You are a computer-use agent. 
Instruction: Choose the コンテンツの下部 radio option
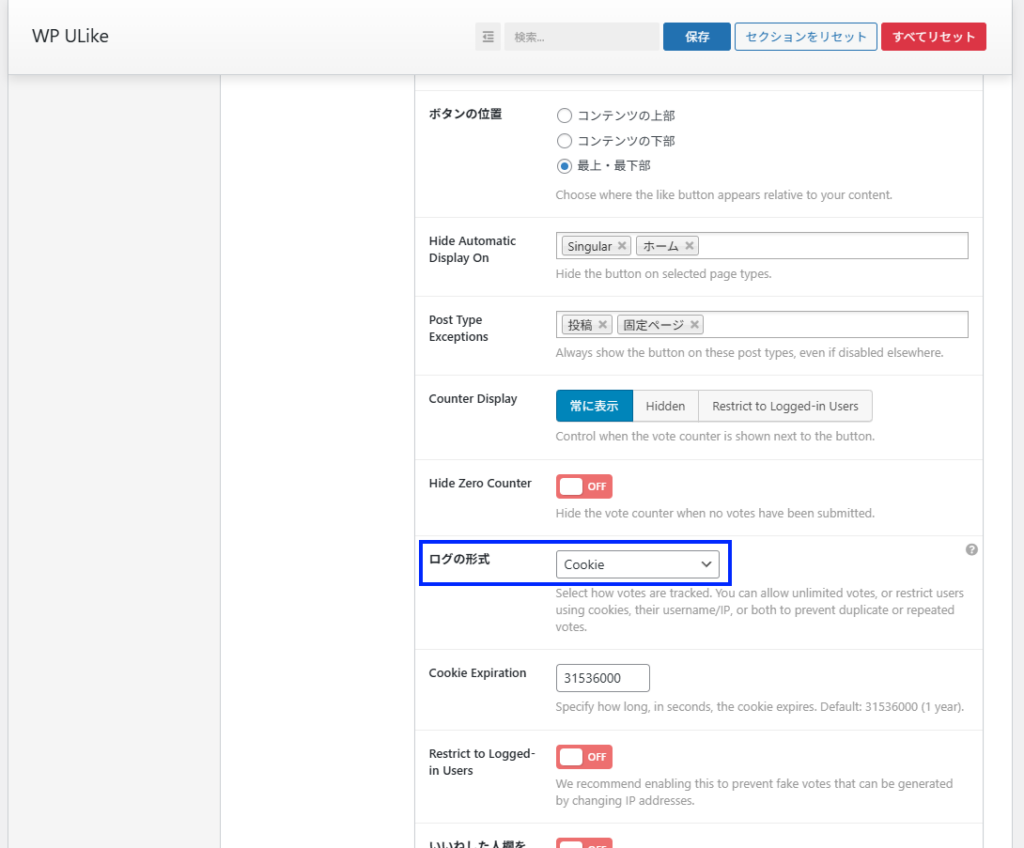coord(565,141)
